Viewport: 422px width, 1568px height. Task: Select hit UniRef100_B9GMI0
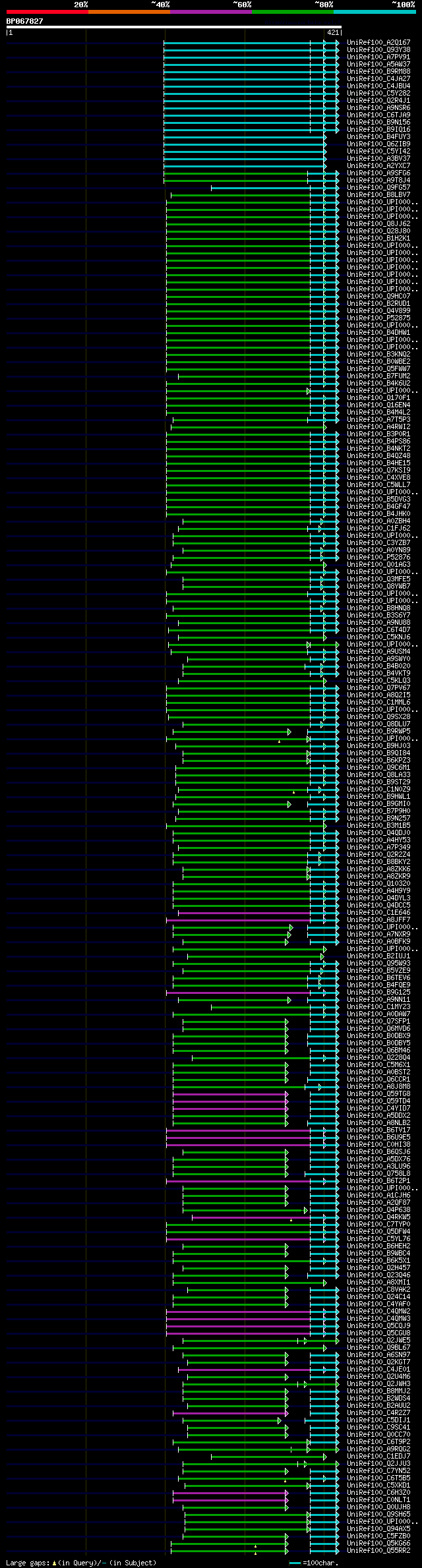[378, 804]
